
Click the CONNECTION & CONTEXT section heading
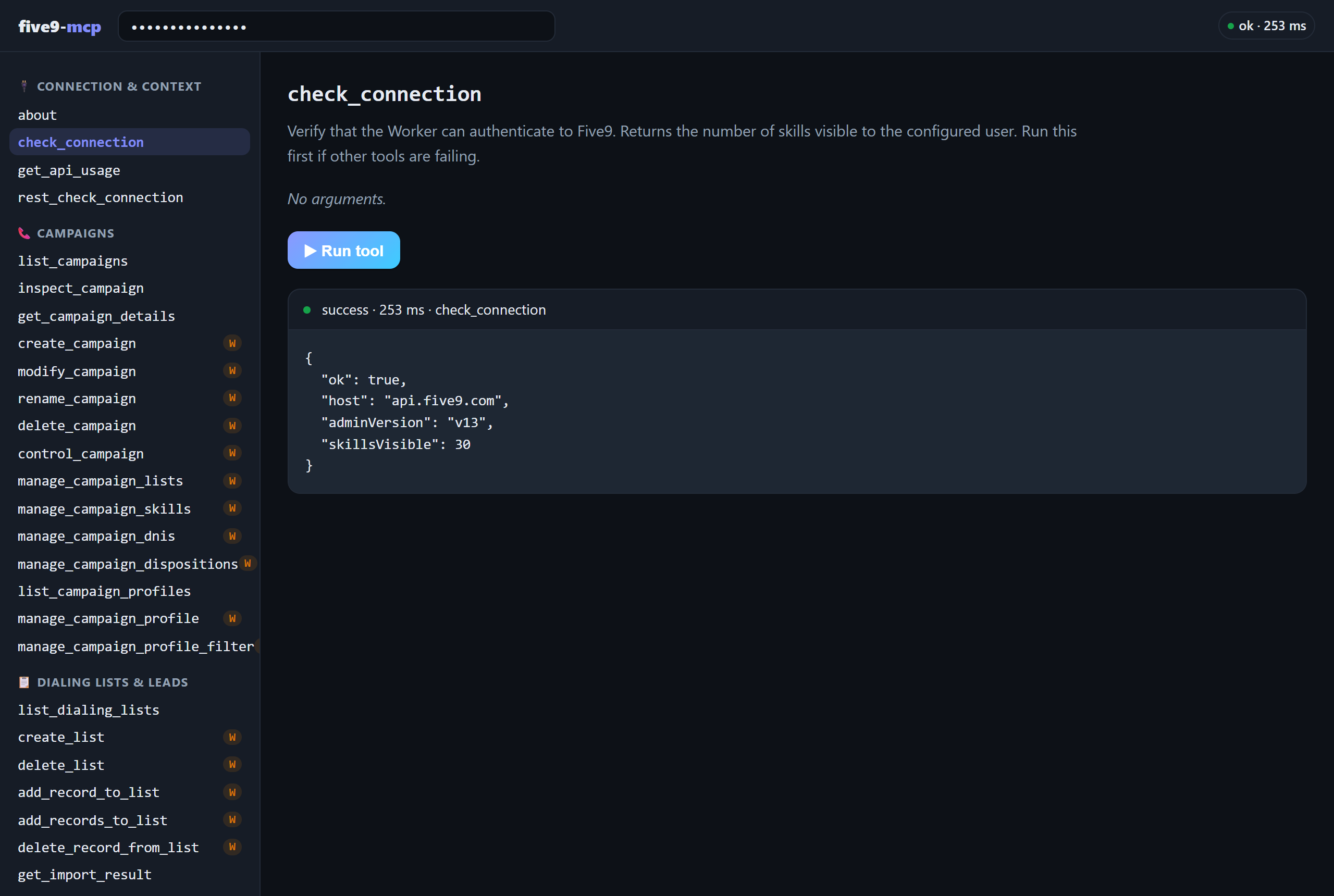pos(119,86)
